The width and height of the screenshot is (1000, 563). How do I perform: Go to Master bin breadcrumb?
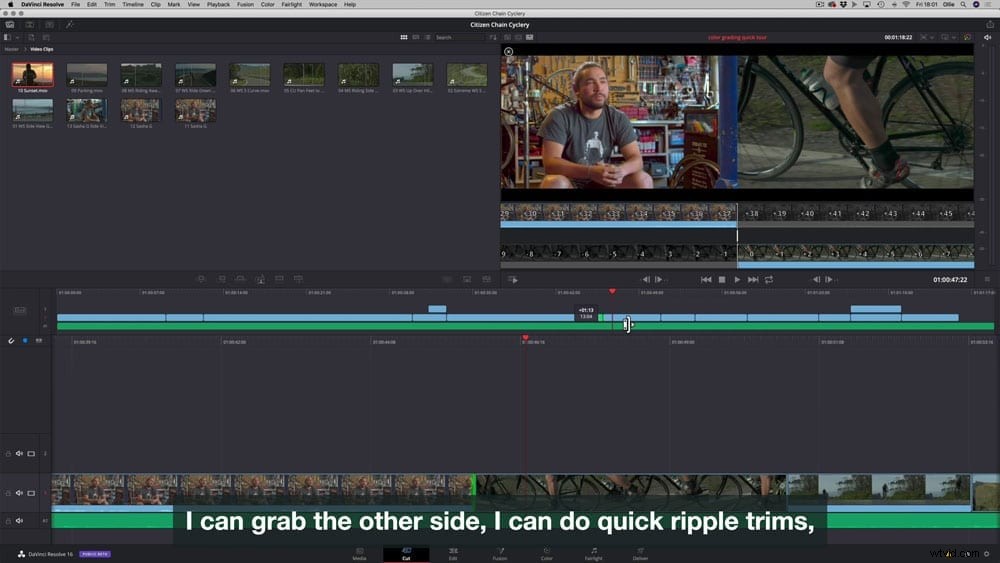11,49
